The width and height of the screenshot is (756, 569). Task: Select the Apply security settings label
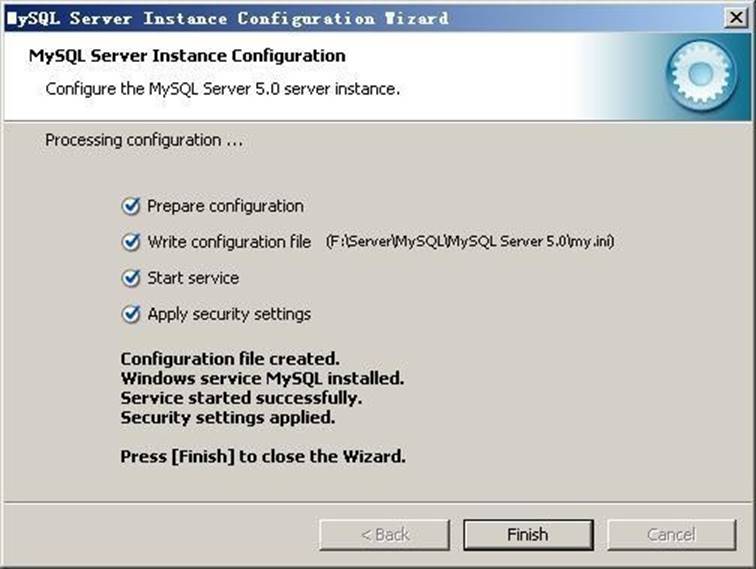[x=229, y=314]
